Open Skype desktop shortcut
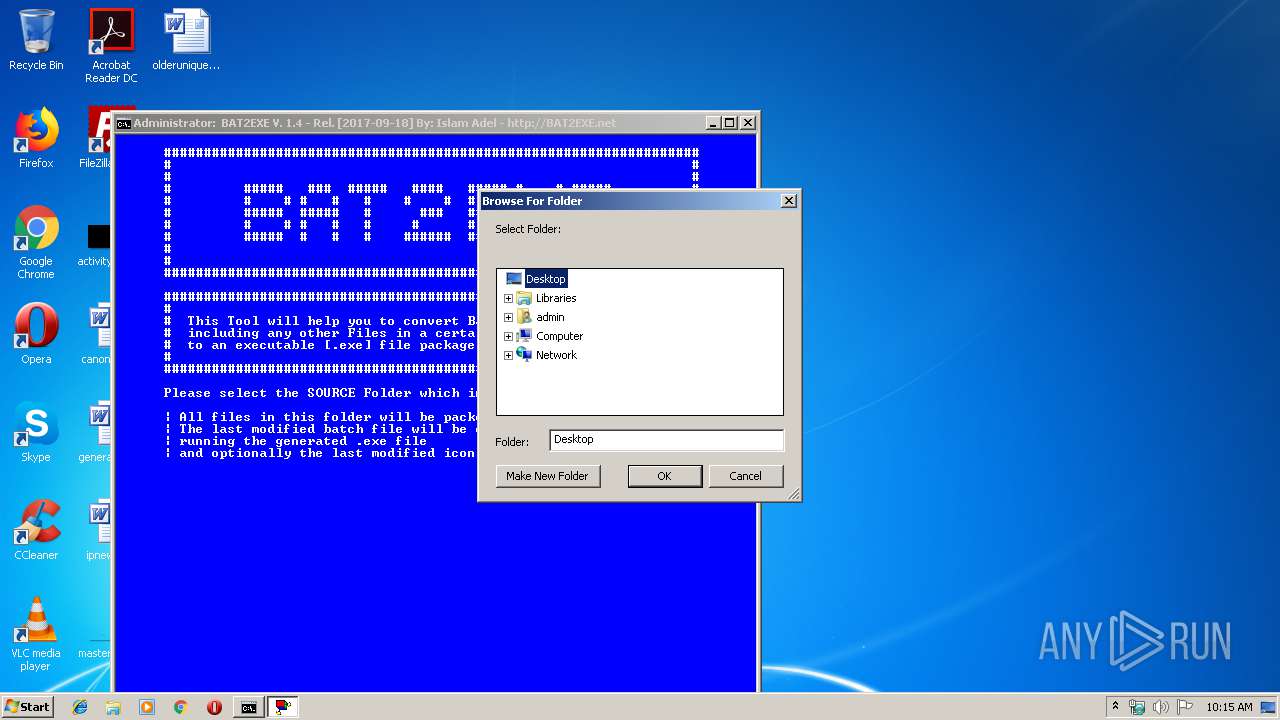Viewport: 1280px width, 720px height. [x=36, y=432]
